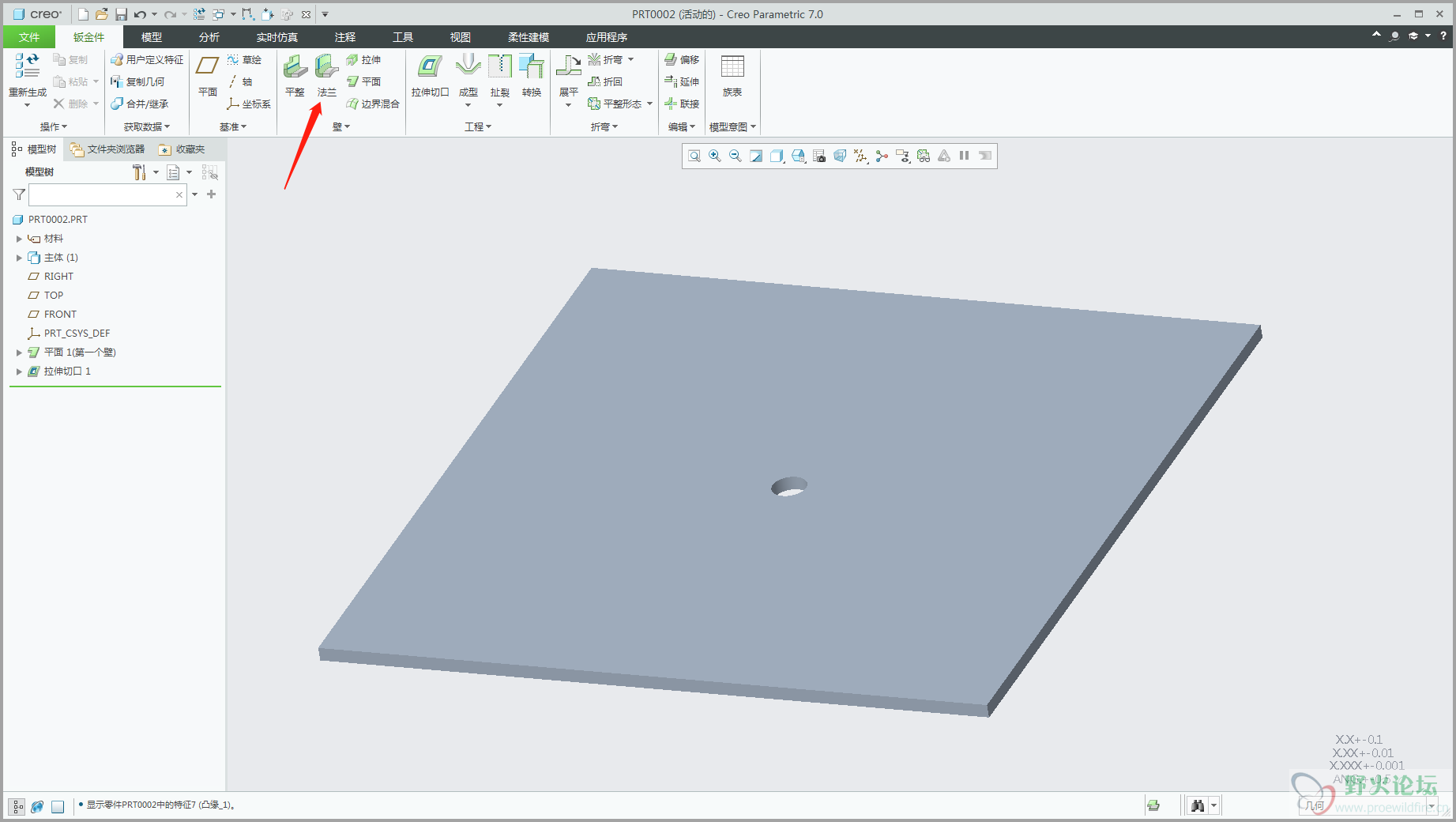This screenshot has width=1456, height=822.
Task: Click the Repaint view icon
Action: point(756,156)
